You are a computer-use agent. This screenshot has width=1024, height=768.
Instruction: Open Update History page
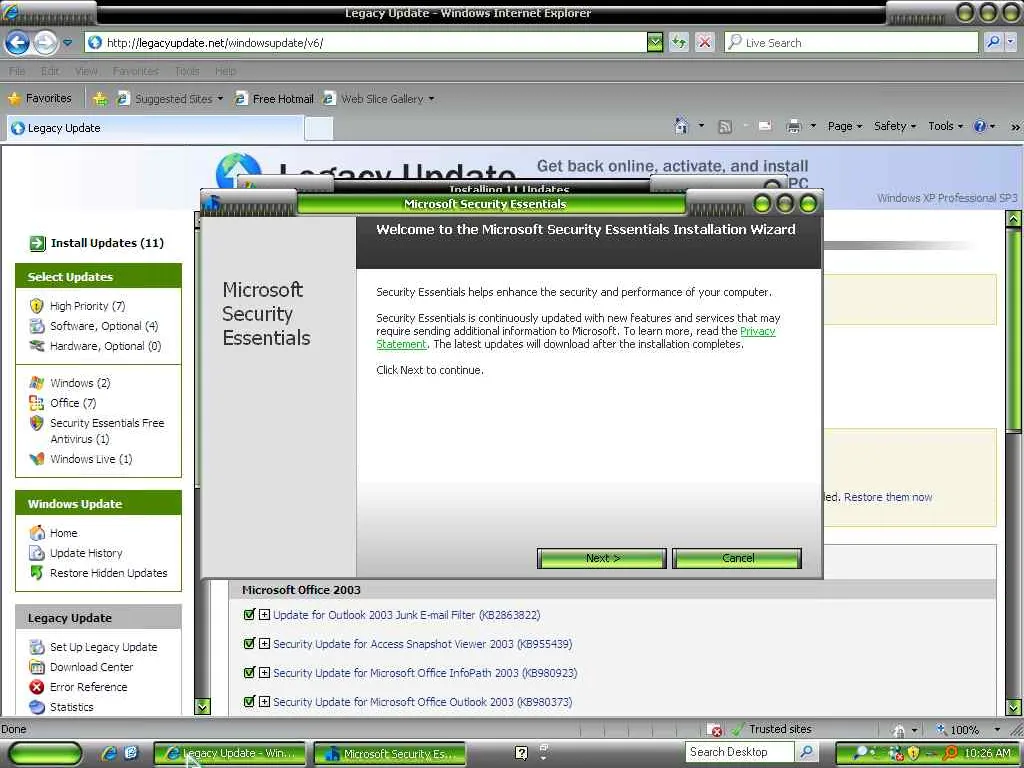[x=86, y=553]
